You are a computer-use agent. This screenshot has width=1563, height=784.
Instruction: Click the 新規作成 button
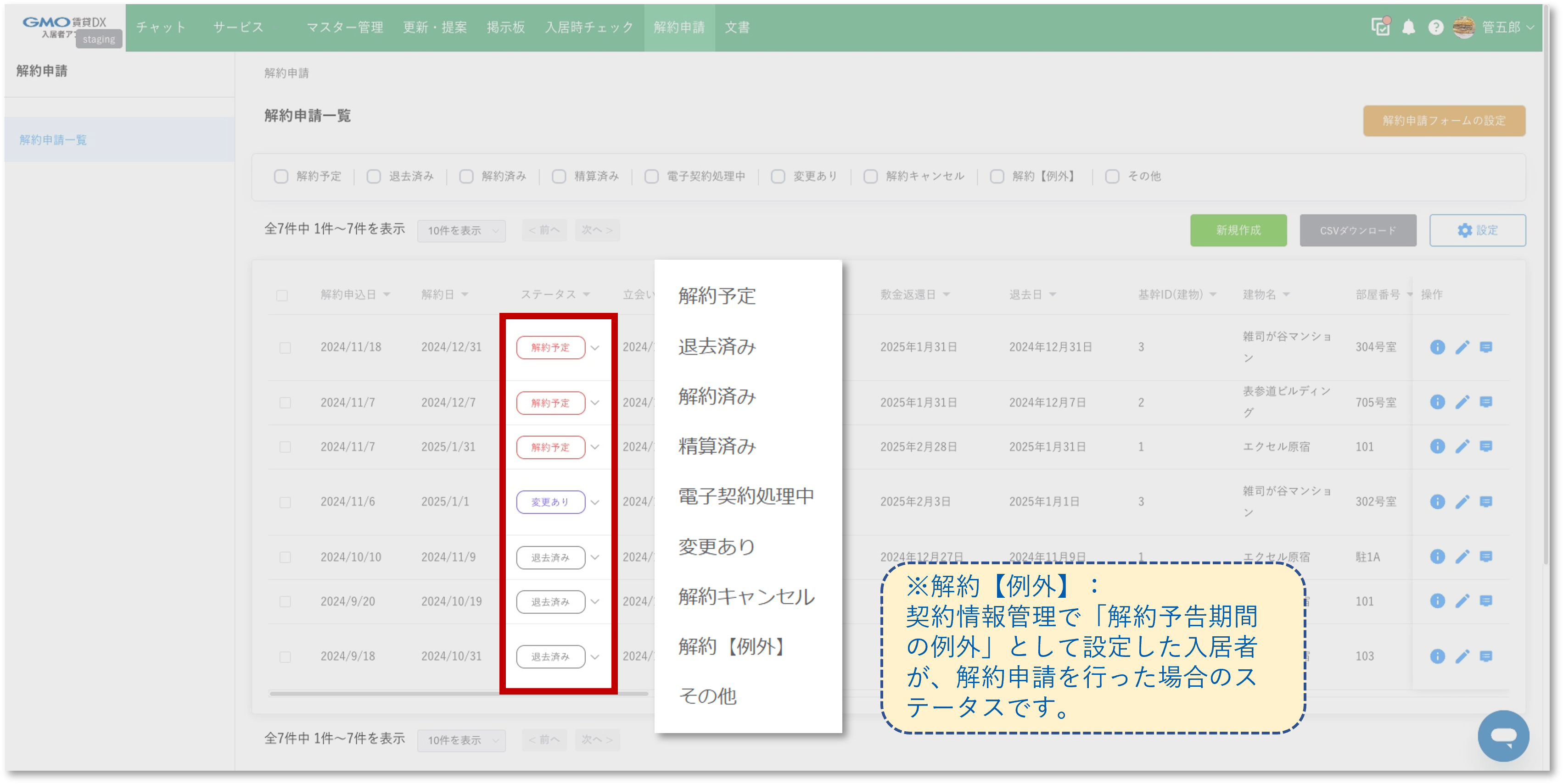coord(1238,230)
